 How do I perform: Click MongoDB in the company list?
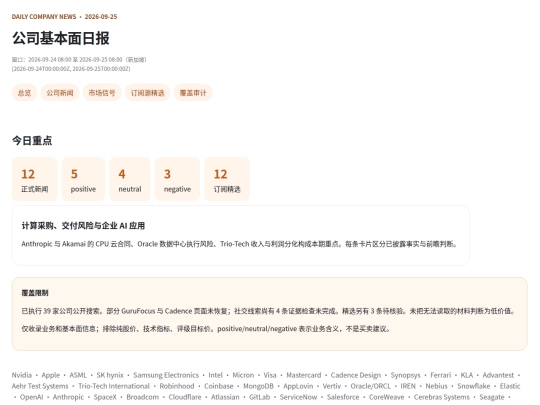click(258, 386)
